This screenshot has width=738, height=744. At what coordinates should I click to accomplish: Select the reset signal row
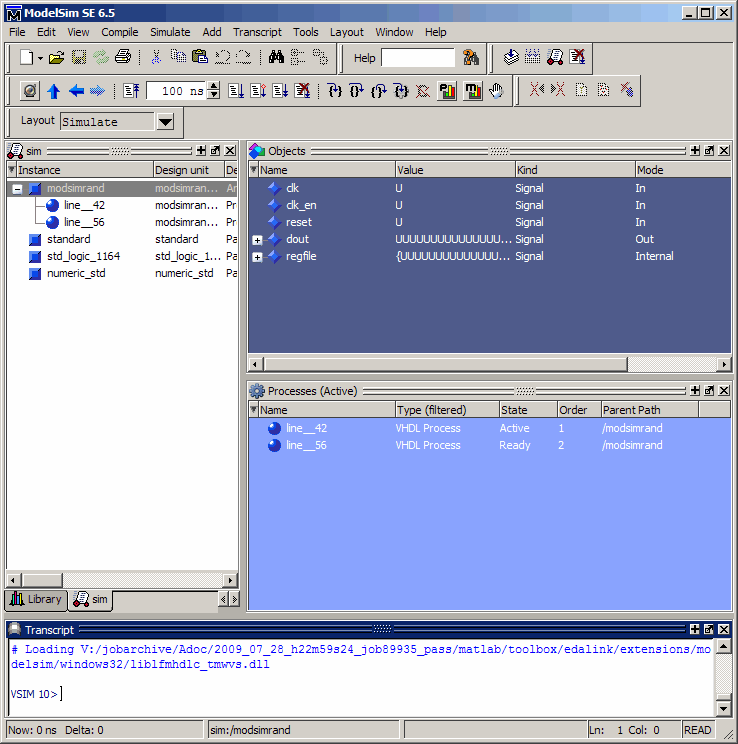[489, 223]
